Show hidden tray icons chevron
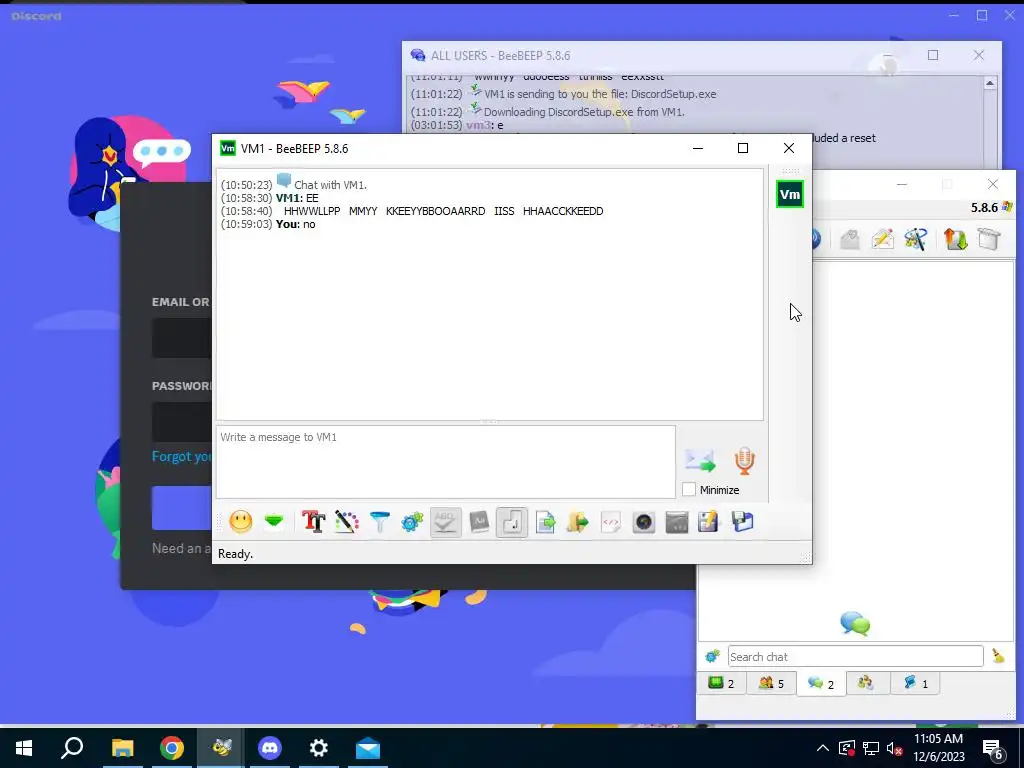Viewport: 1024px width, 768px height. 823,748
